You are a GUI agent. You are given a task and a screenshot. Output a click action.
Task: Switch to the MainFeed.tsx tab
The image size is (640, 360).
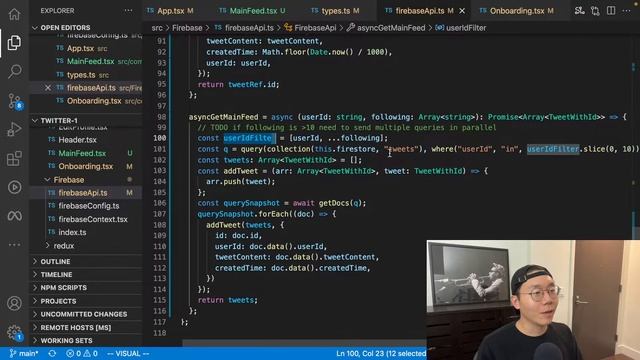(252, 11)
